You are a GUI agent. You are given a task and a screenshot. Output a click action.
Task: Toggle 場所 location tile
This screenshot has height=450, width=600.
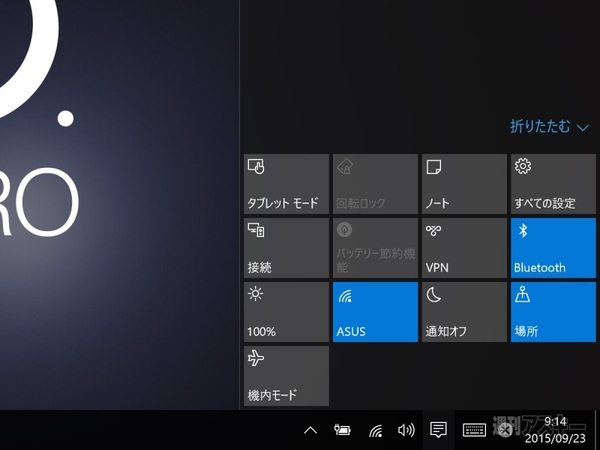coord(553,312)
